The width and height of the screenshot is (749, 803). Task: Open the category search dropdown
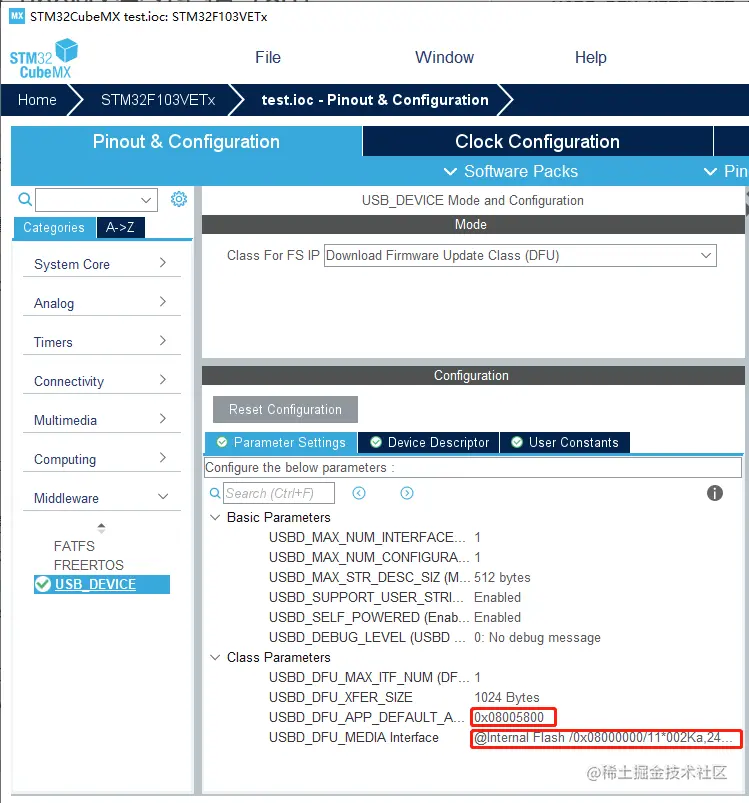pos(146,200)
